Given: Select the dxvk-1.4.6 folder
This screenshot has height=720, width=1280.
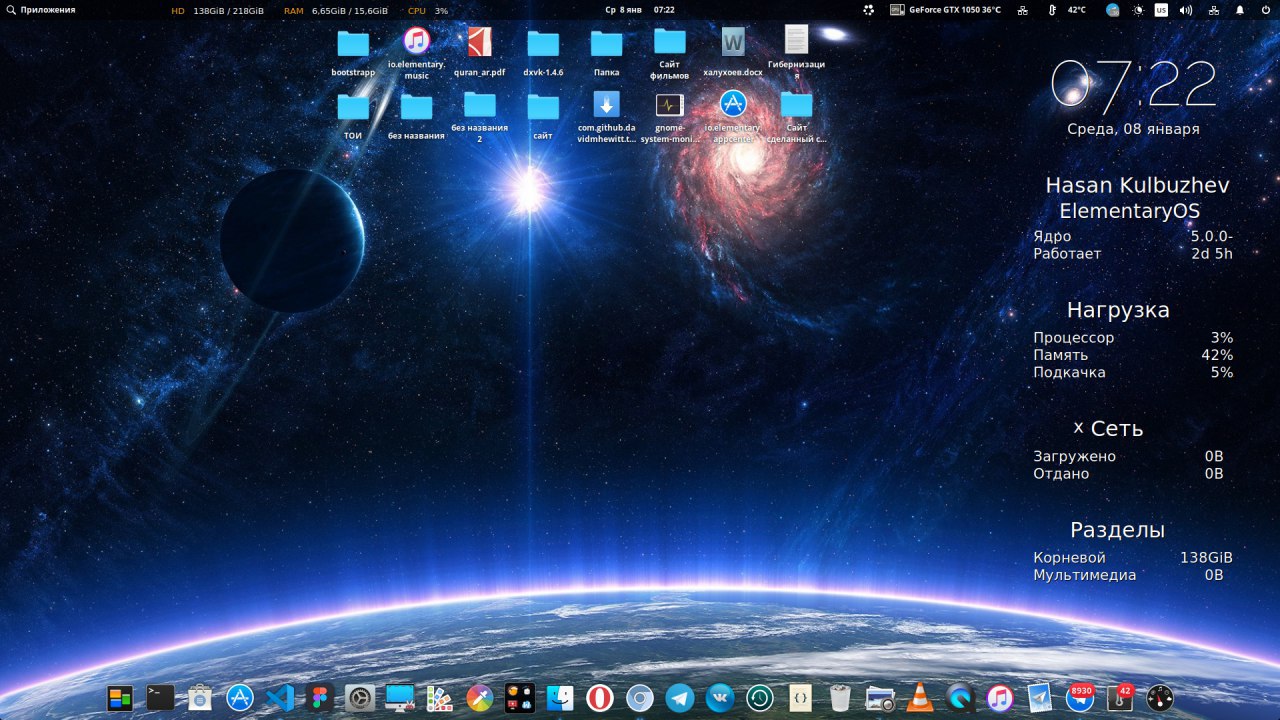Looking at the screenshot, I should [x=543, y=53].
